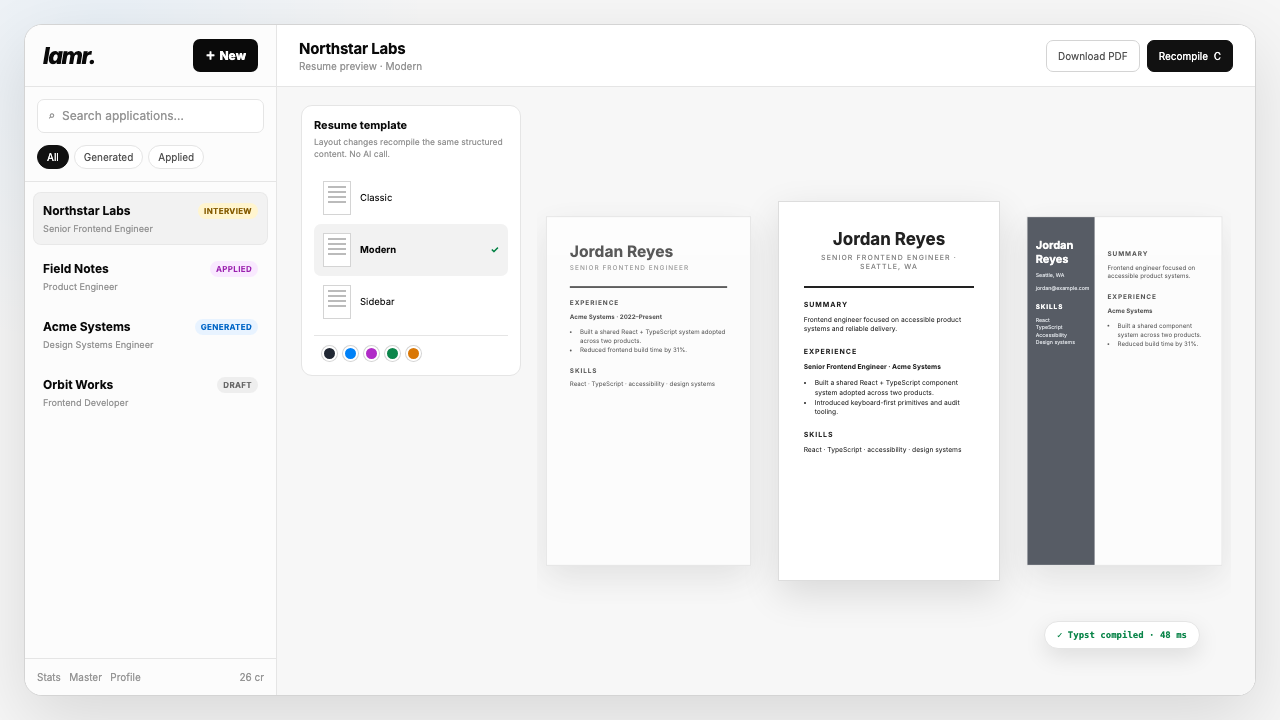1280x720 pixels.
Task: Open the Stats page
Action: (x=49, y=677)
